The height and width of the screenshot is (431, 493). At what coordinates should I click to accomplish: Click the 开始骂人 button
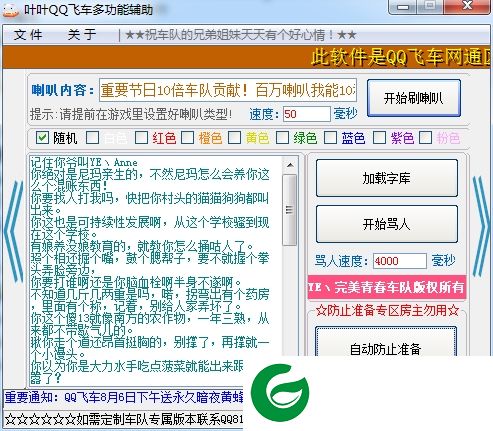pos(386,224)
